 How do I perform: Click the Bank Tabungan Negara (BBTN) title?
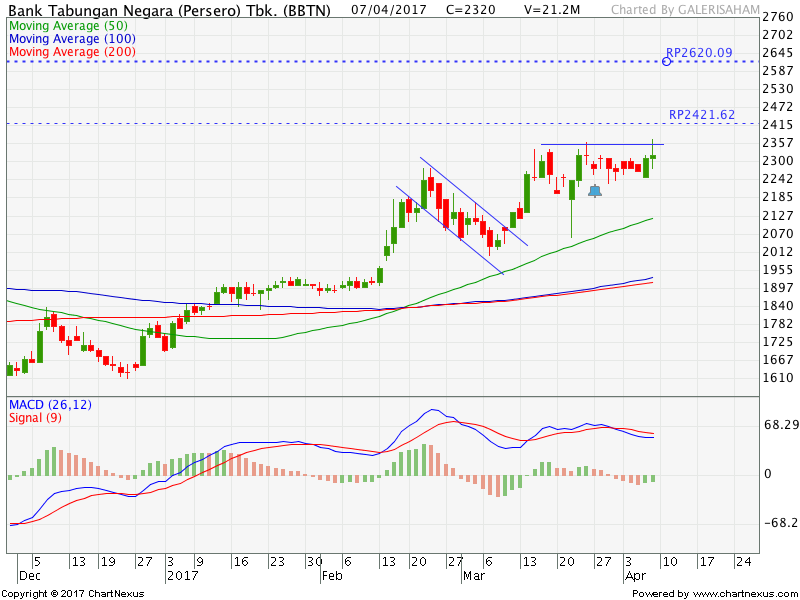click(171, 8)
